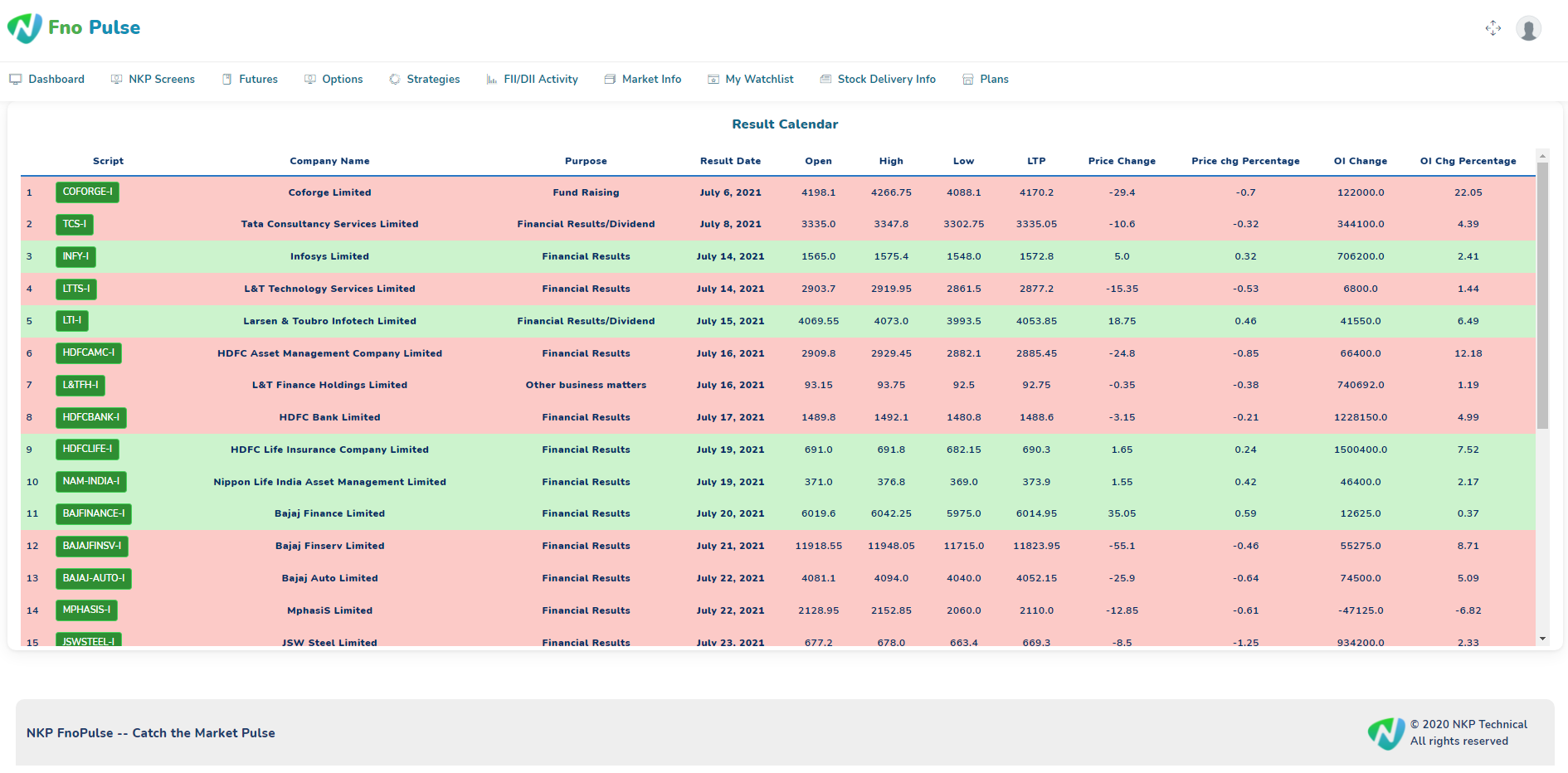This screenshot has width=1568, height=773.
Task: Click the TCS-I script button
Action: 75,225
